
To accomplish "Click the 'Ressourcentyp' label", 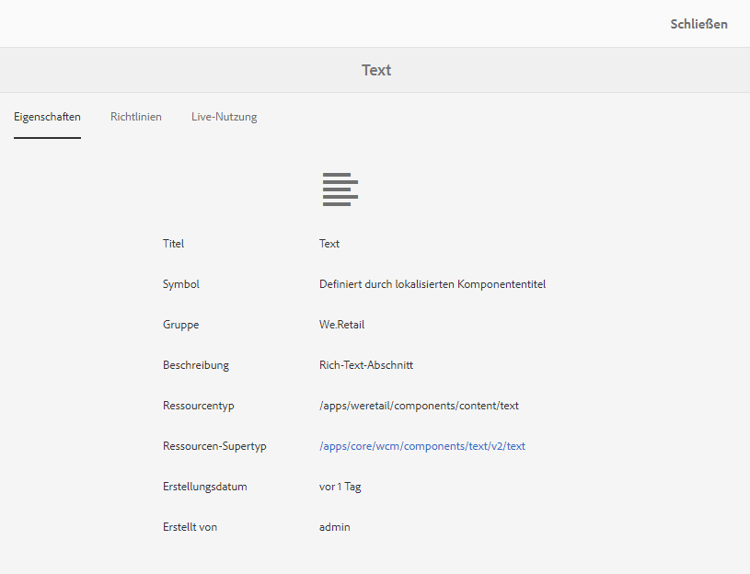I will (x=199, y=406).
